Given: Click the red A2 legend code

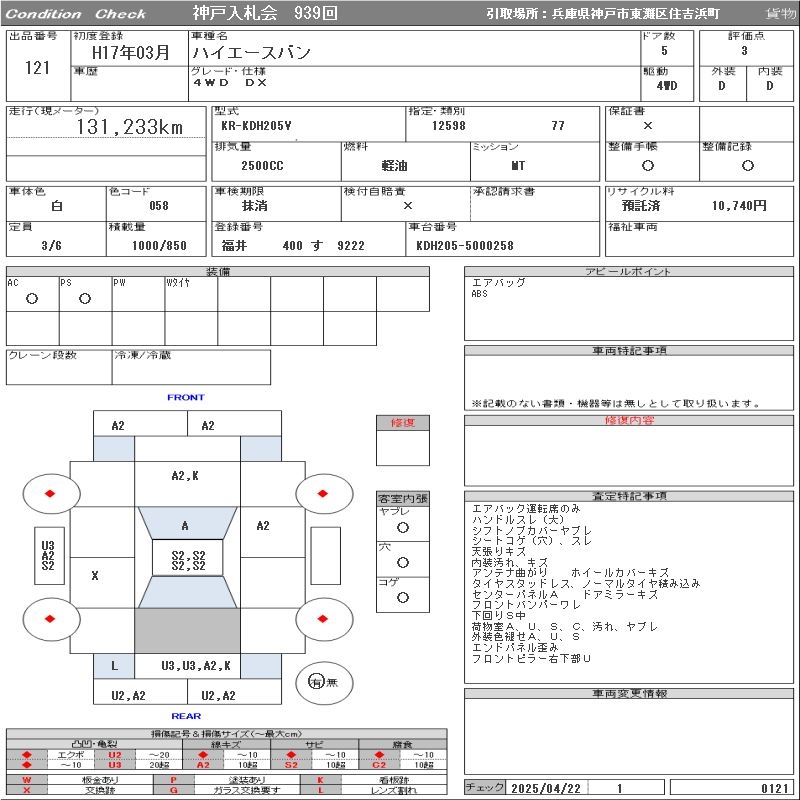Looking at the screenshot, I should point(203,764).
